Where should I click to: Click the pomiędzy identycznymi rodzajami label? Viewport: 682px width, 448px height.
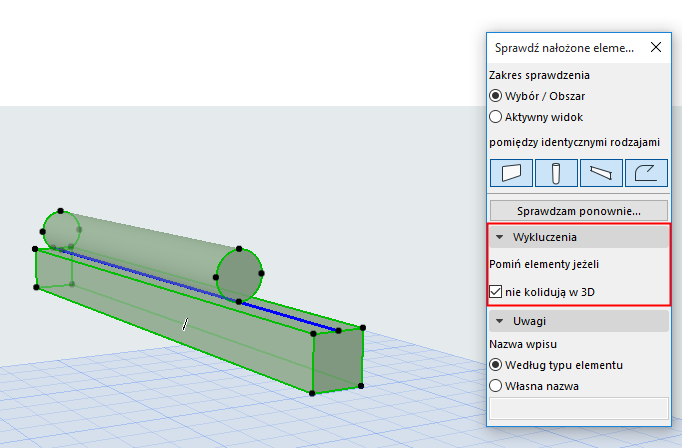574,142
